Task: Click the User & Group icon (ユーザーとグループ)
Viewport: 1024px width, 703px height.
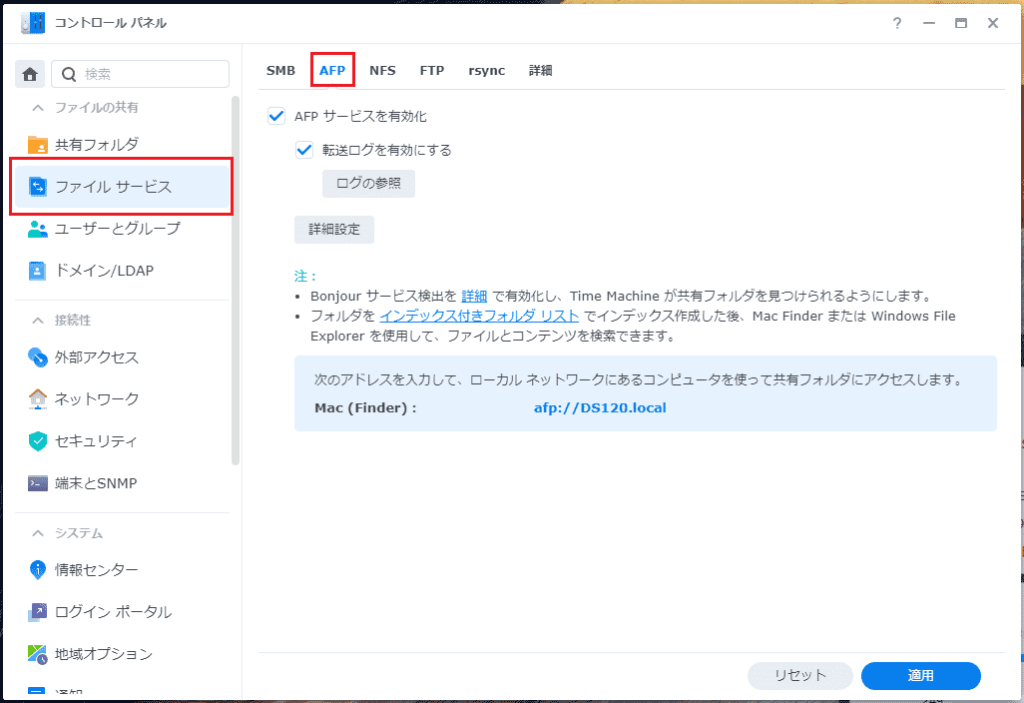Action: pos(37,229)
